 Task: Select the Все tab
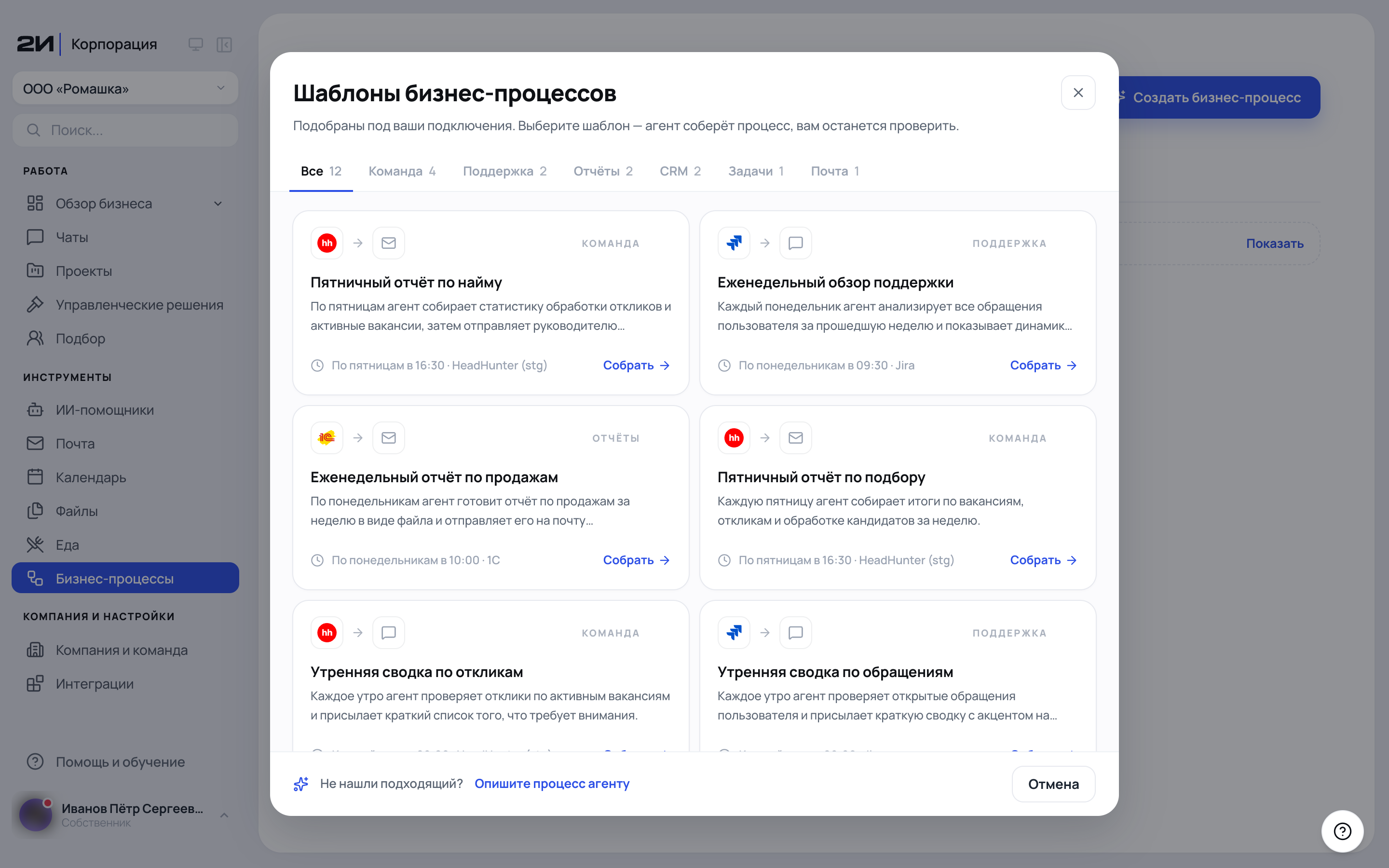(321, 171)
